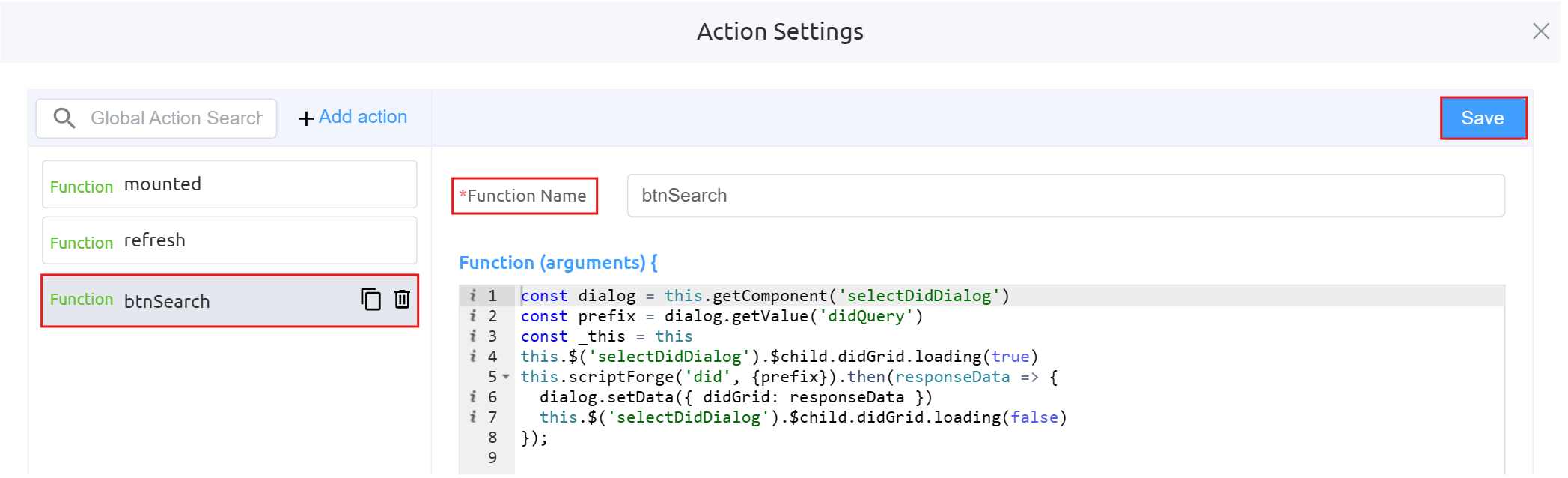Add a new action
This screenshot has width=1568, height=478.
pyautogui.click(x=353, y=118)
